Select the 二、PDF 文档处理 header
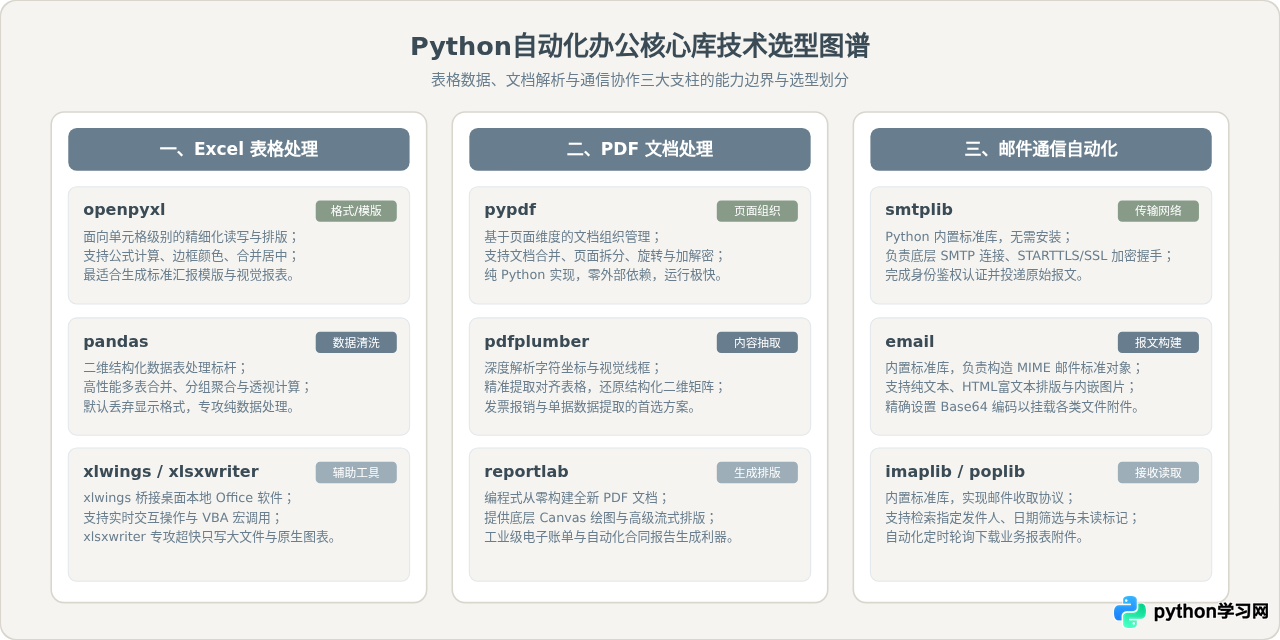 pos(640,149)
